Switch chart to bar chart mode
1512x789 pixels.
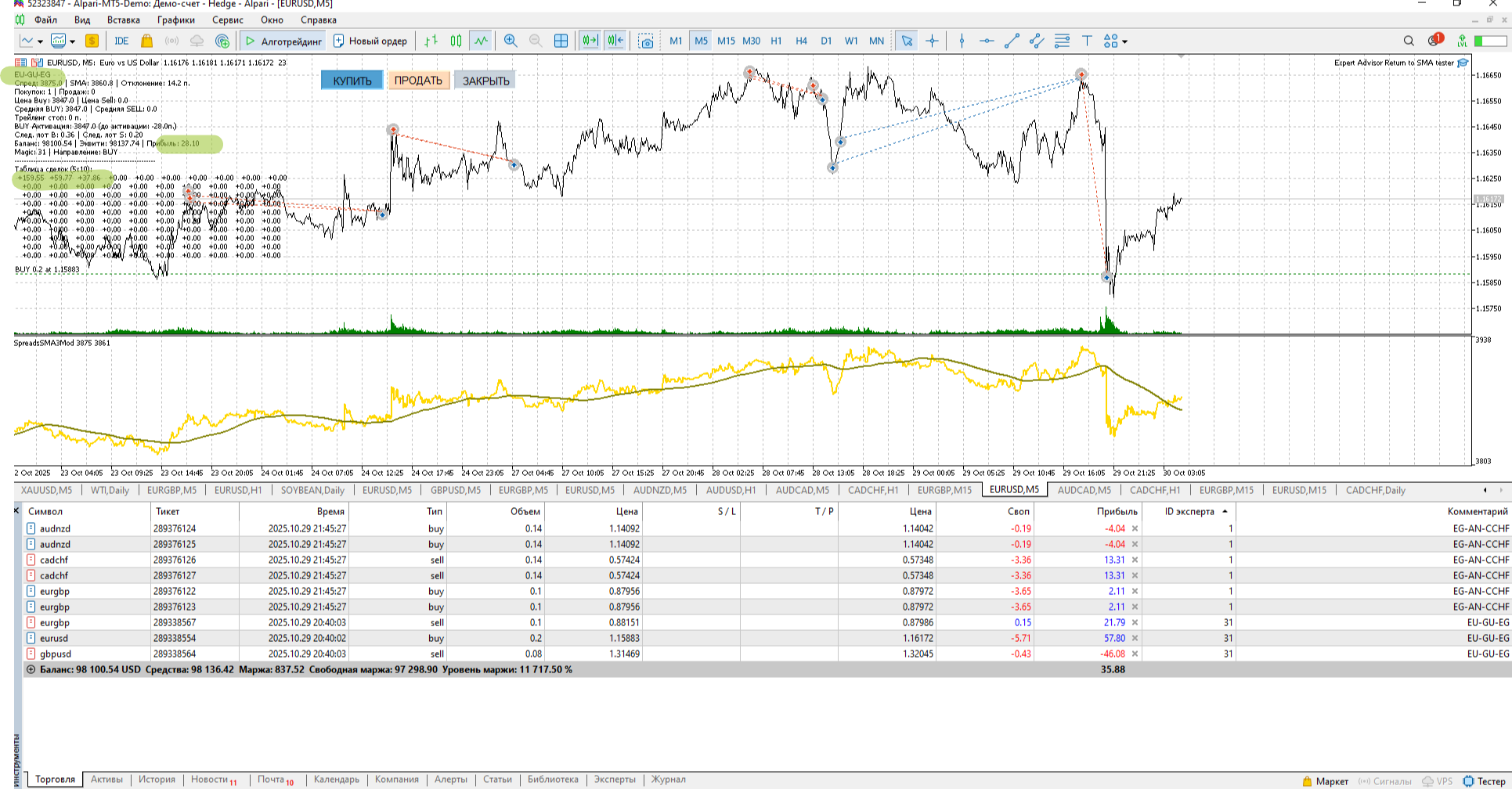pos(431,41)
